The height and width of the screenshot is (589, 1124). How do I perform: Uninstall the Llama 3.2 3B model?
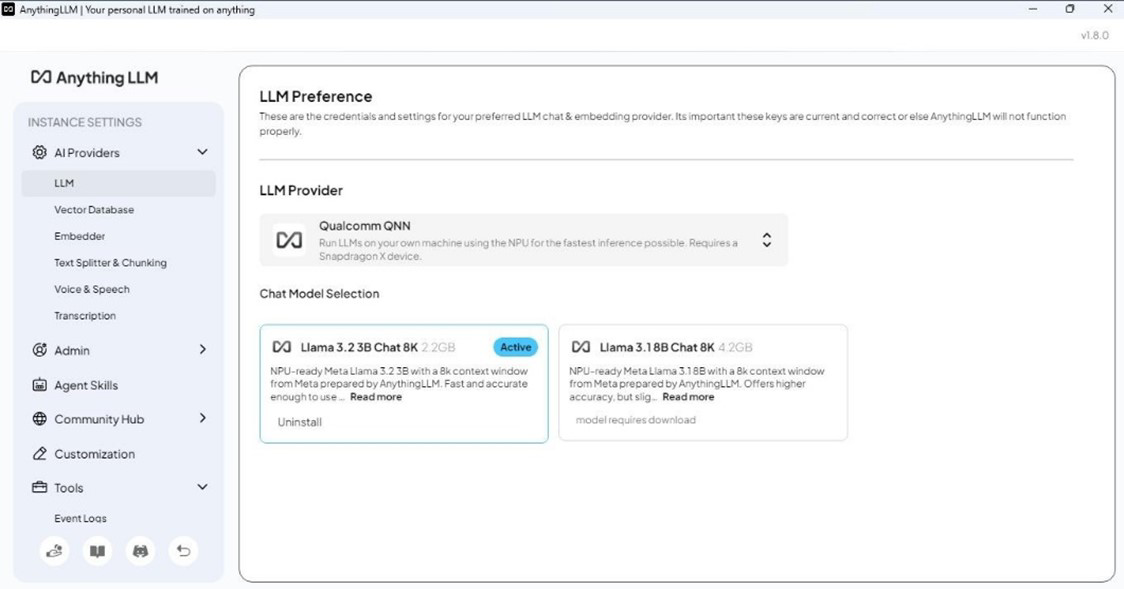(x=300, y=422)
